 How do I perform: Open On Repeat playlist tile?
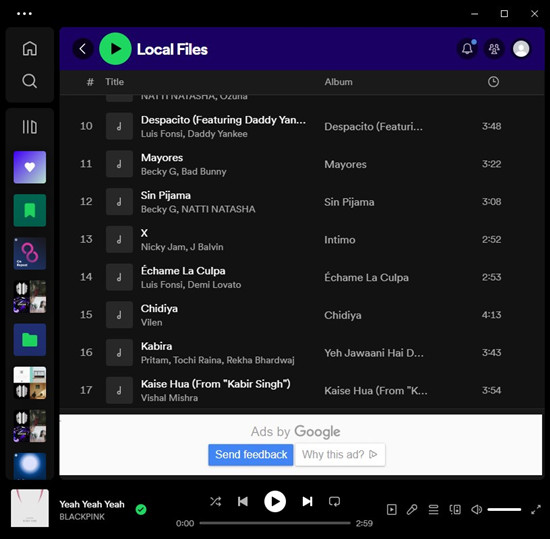click(x=30, y=254)
